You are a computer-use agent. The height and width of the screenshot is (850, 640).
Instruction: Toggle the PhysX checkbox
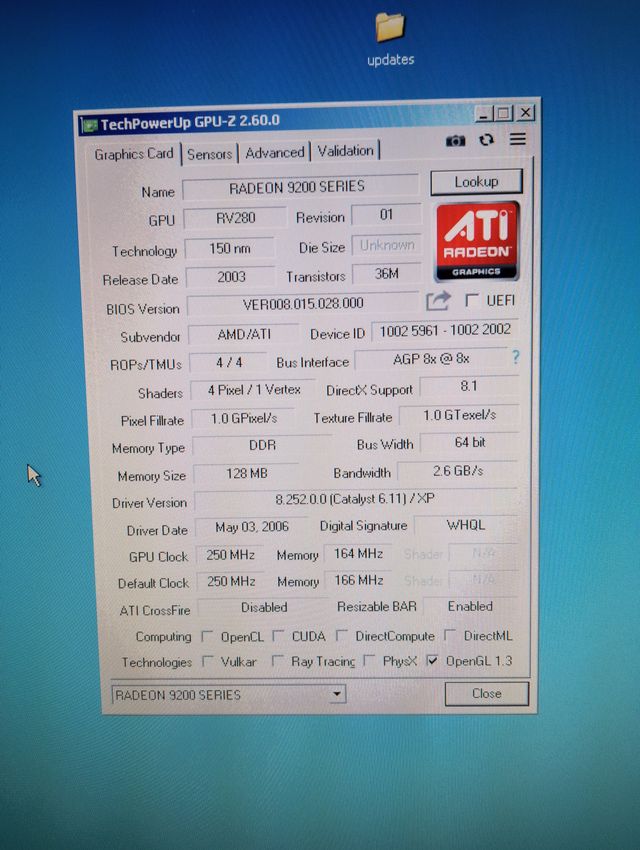(x=369, y=660)
